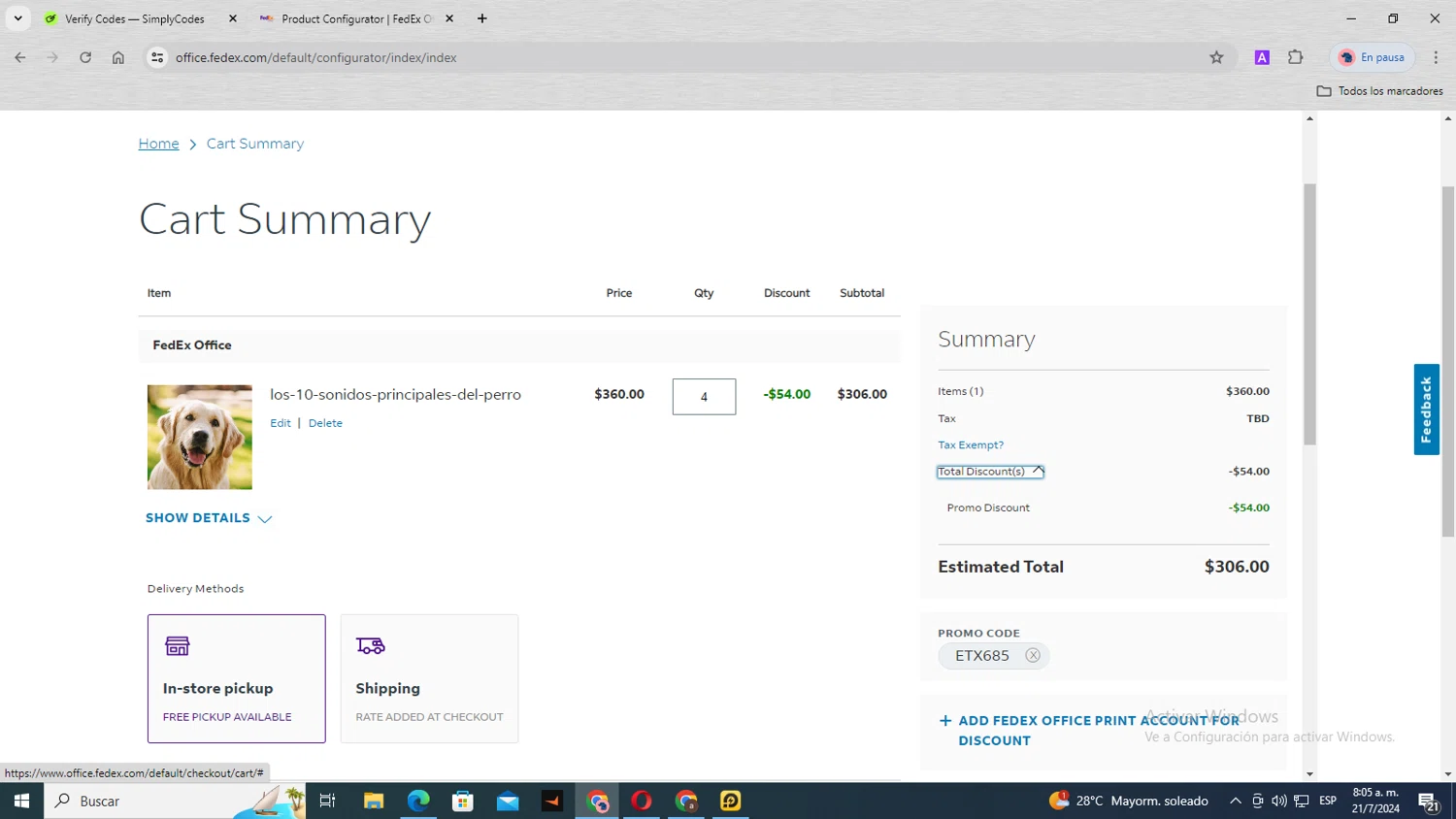The image size is (1456, 819).
Task: Collapse Total Discount(s) section
Action: (x=990, y=472)
